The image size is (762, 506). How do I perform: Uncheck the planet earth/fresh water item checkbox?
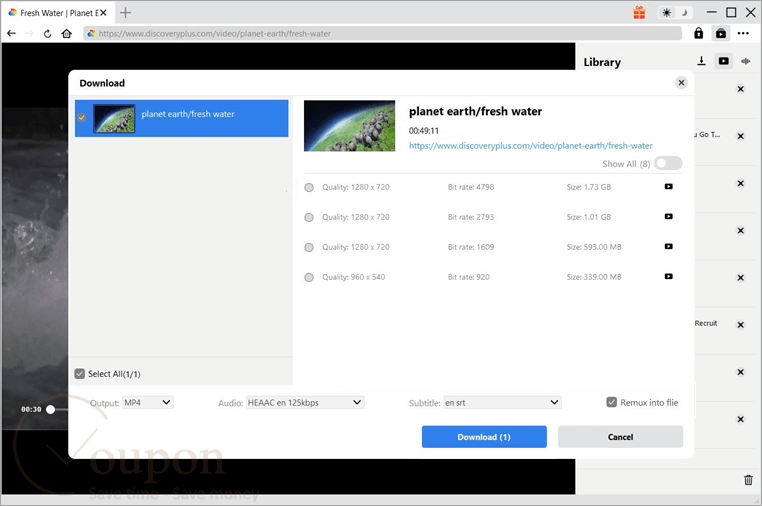coord(82,117)
